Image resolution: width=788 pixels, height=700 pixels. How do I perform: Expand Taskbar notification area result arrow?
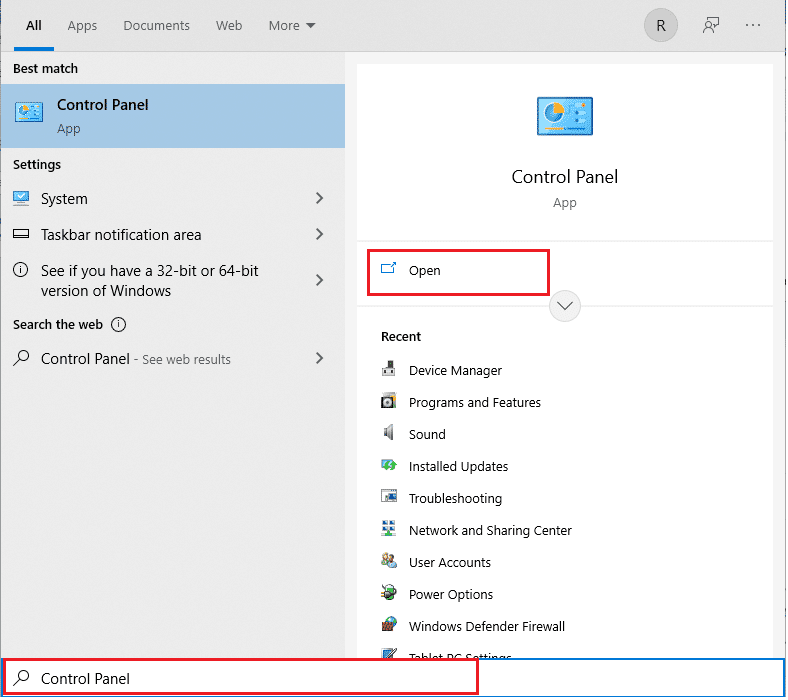pyautogui.click(x=319, y=235)
